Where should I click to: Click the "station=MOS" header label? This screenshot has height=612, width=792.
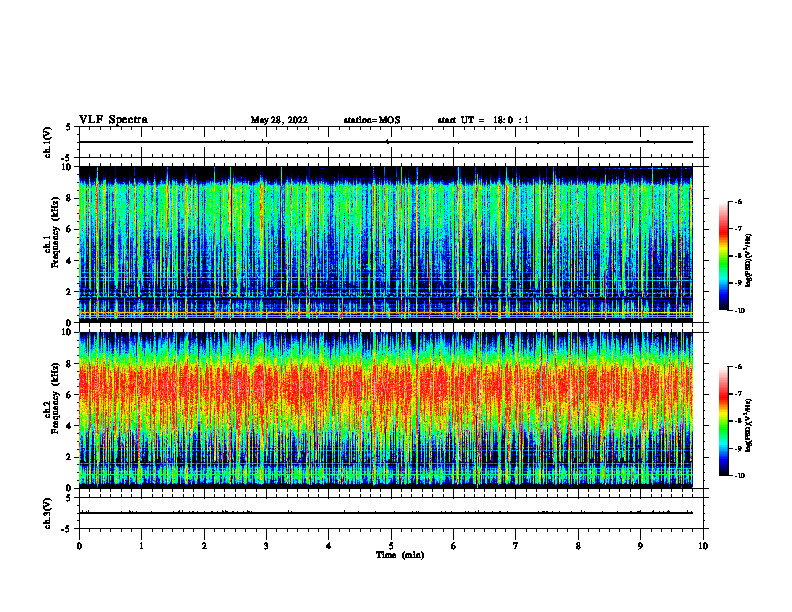372,120
